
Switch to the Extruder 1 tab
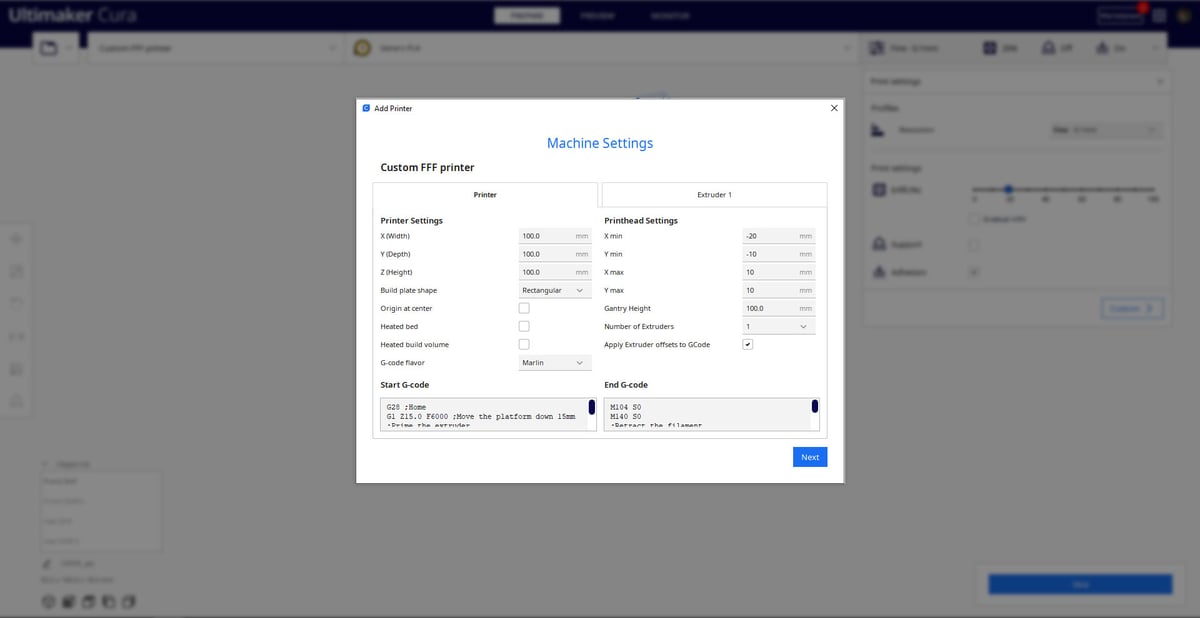click(714, 195)
